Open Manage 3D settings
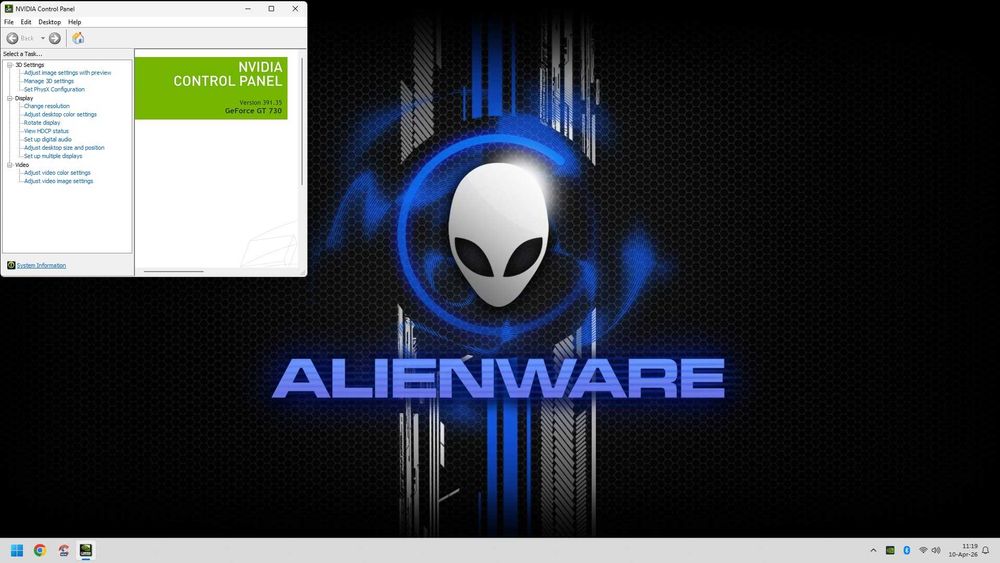1000x563 pixels. (49, 81)
